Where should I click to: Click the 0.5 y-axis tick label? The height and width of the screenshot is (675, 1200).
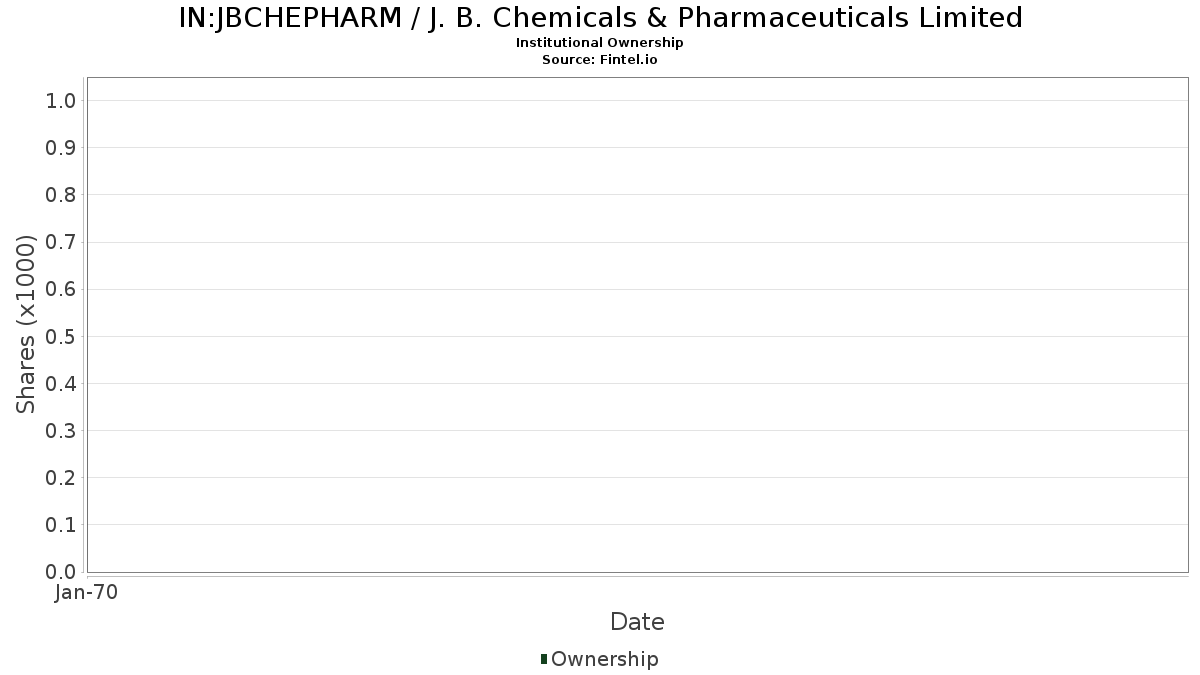[x=61, y=336]
